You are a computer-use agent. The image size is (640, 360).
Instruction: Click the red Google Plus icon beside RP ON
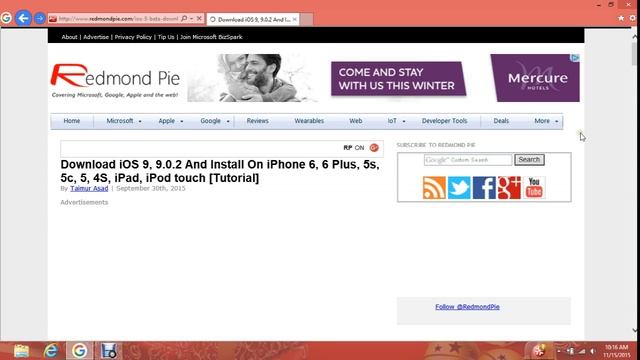click(374, 148)
